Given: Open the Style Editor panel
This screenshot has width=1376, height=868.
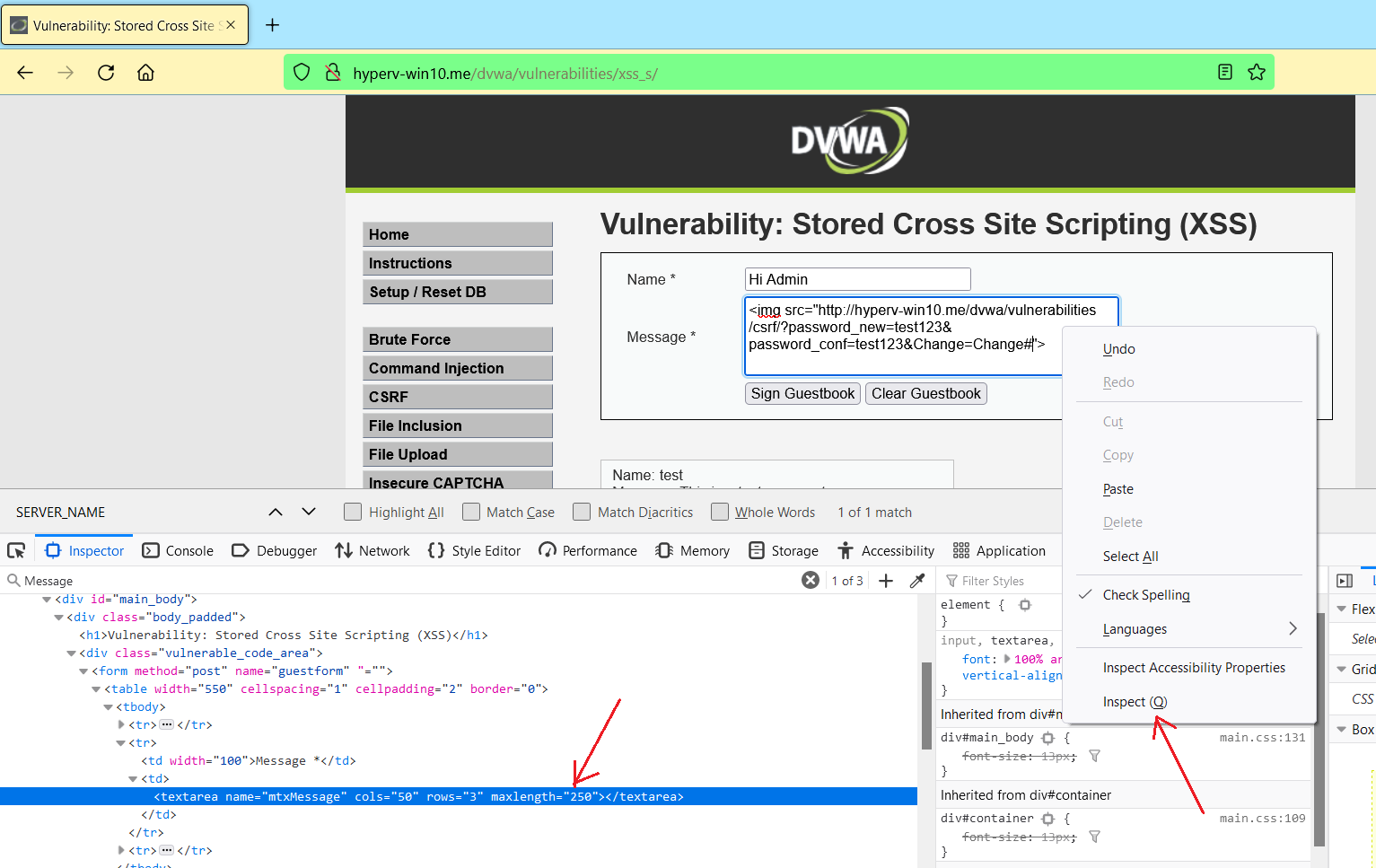Looking at the screenshot, I should click(475, 550).
